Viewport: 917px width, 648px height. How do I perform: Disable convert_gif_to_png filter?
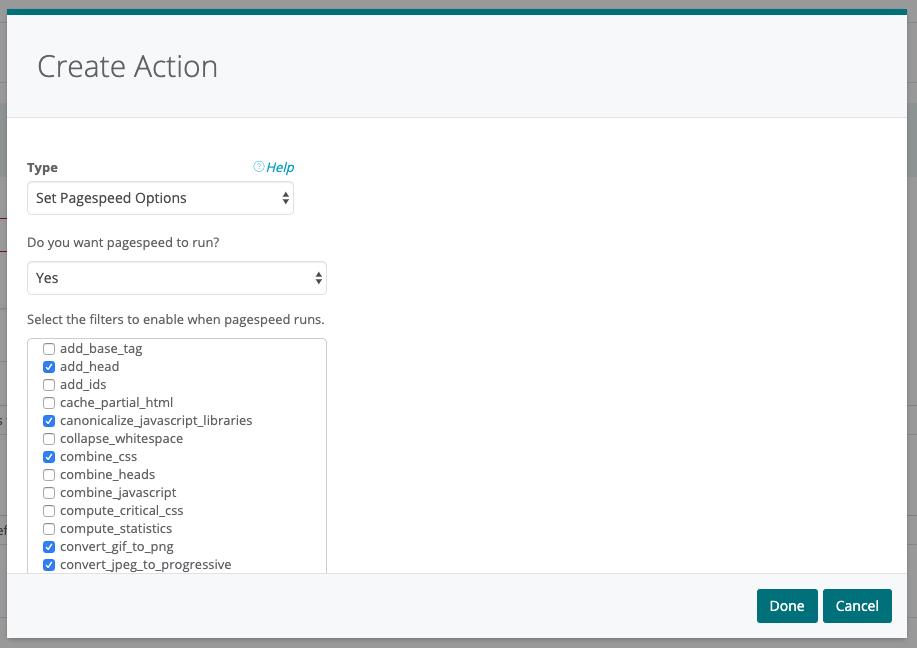coord(49,547)
